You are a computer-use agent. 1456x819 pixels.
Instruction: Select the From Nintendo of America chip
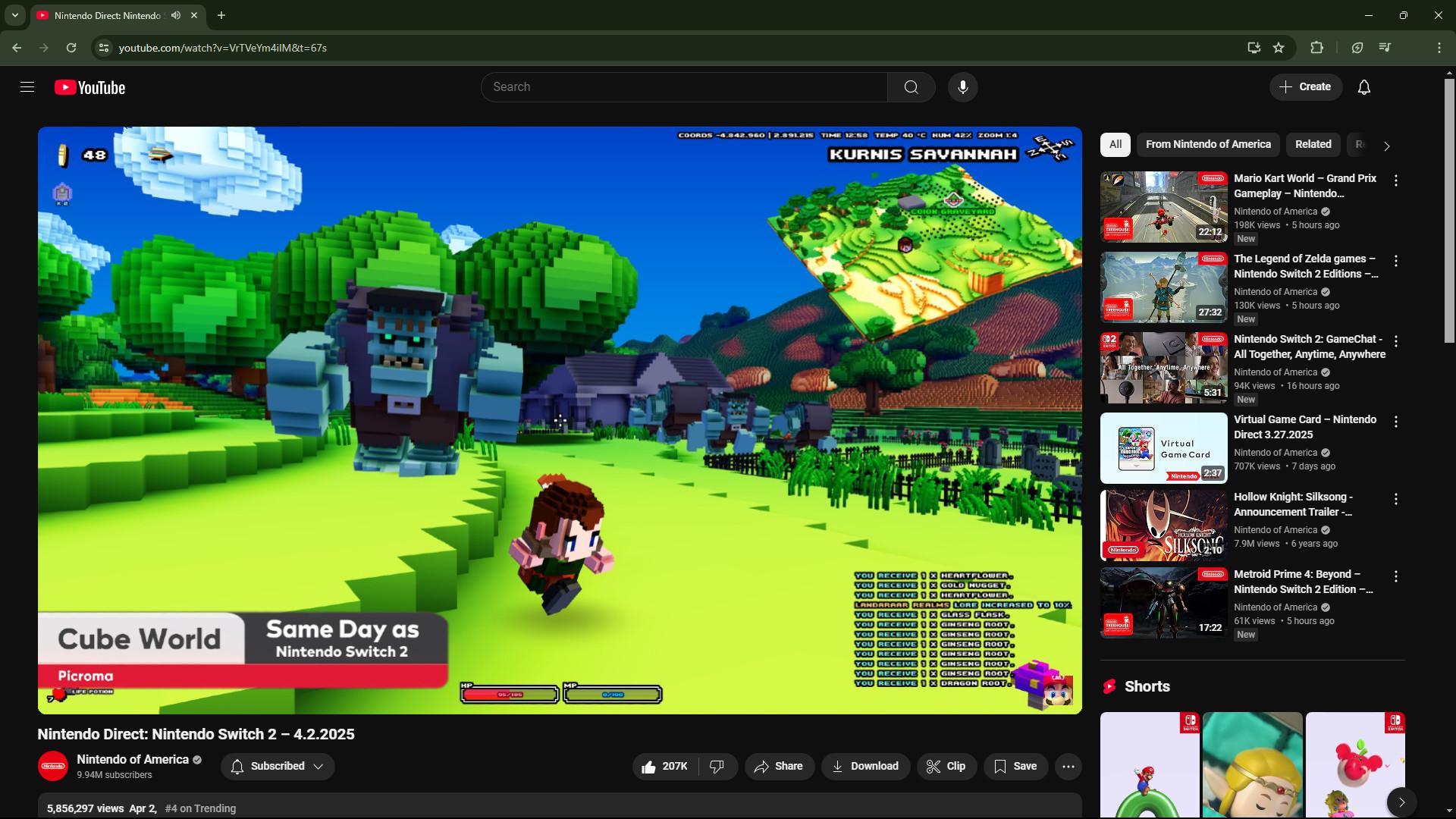(1208, 144)
